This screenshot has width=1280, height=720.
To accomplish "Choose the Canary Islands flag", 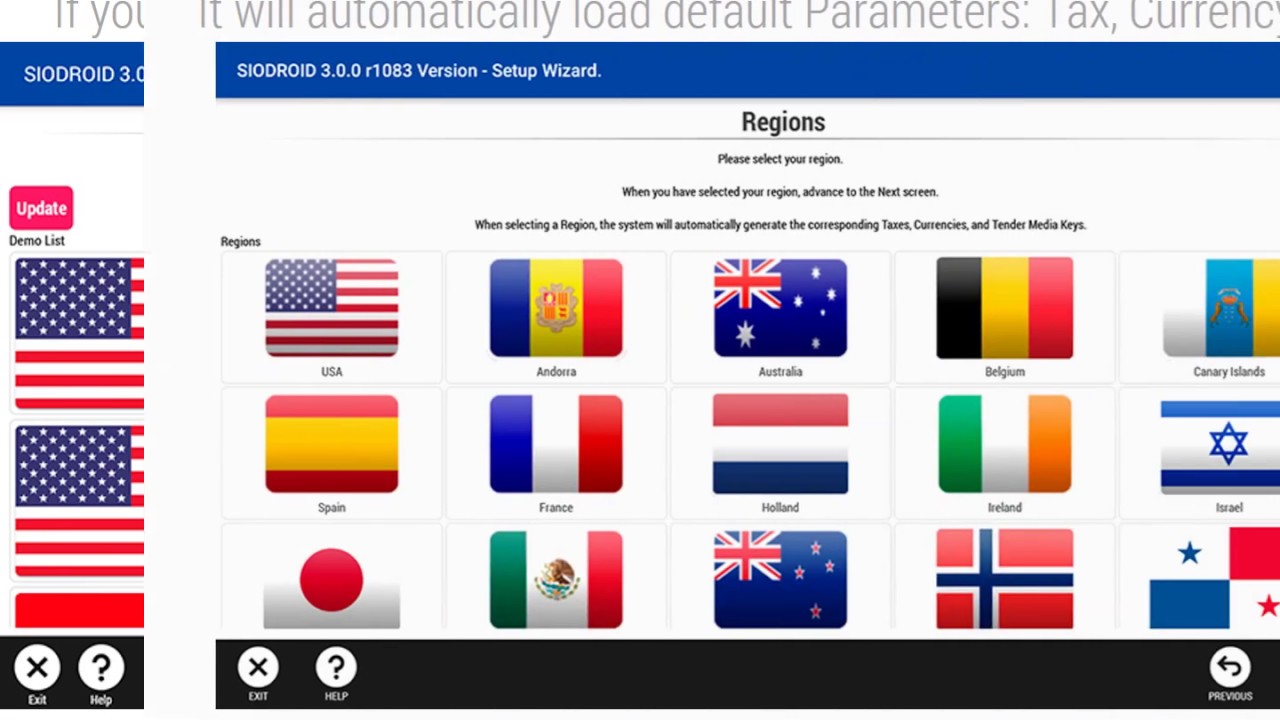I will (x=1221, y=307).
